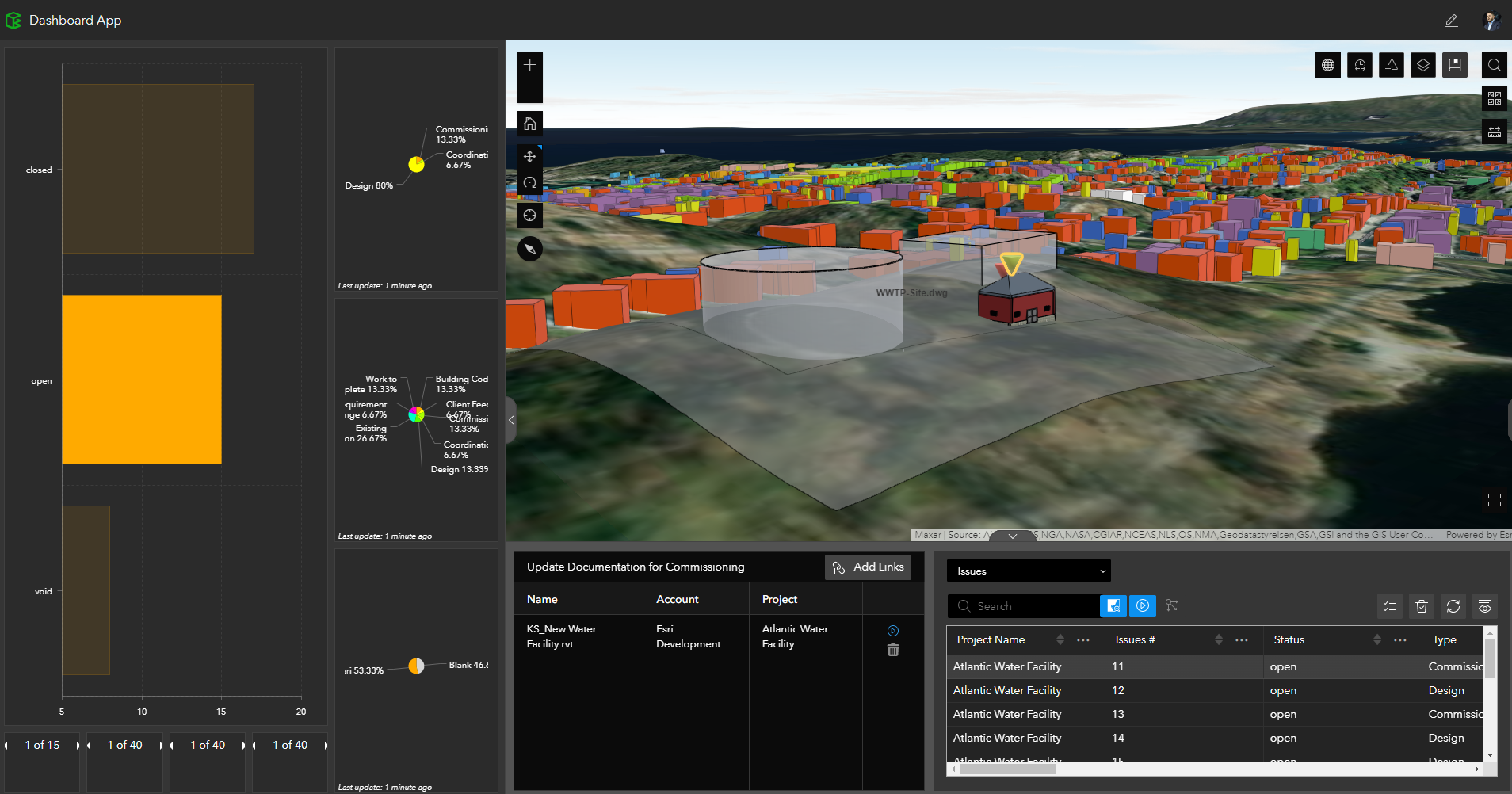Open the Issues # column options menu
Image resolution: width=1512 pixels, height=794 pixels.
pyautogui.click(x=1242, y=639)
